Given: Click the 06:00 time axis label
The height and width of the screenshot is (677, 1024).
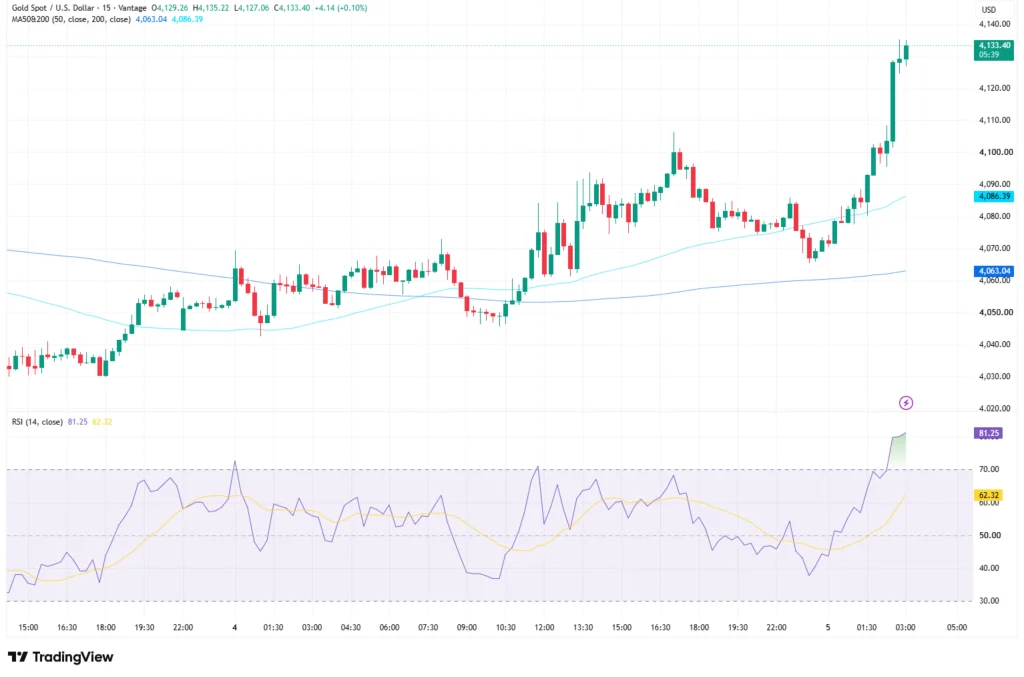Looking at the screenshot, I should coord(389,627).
